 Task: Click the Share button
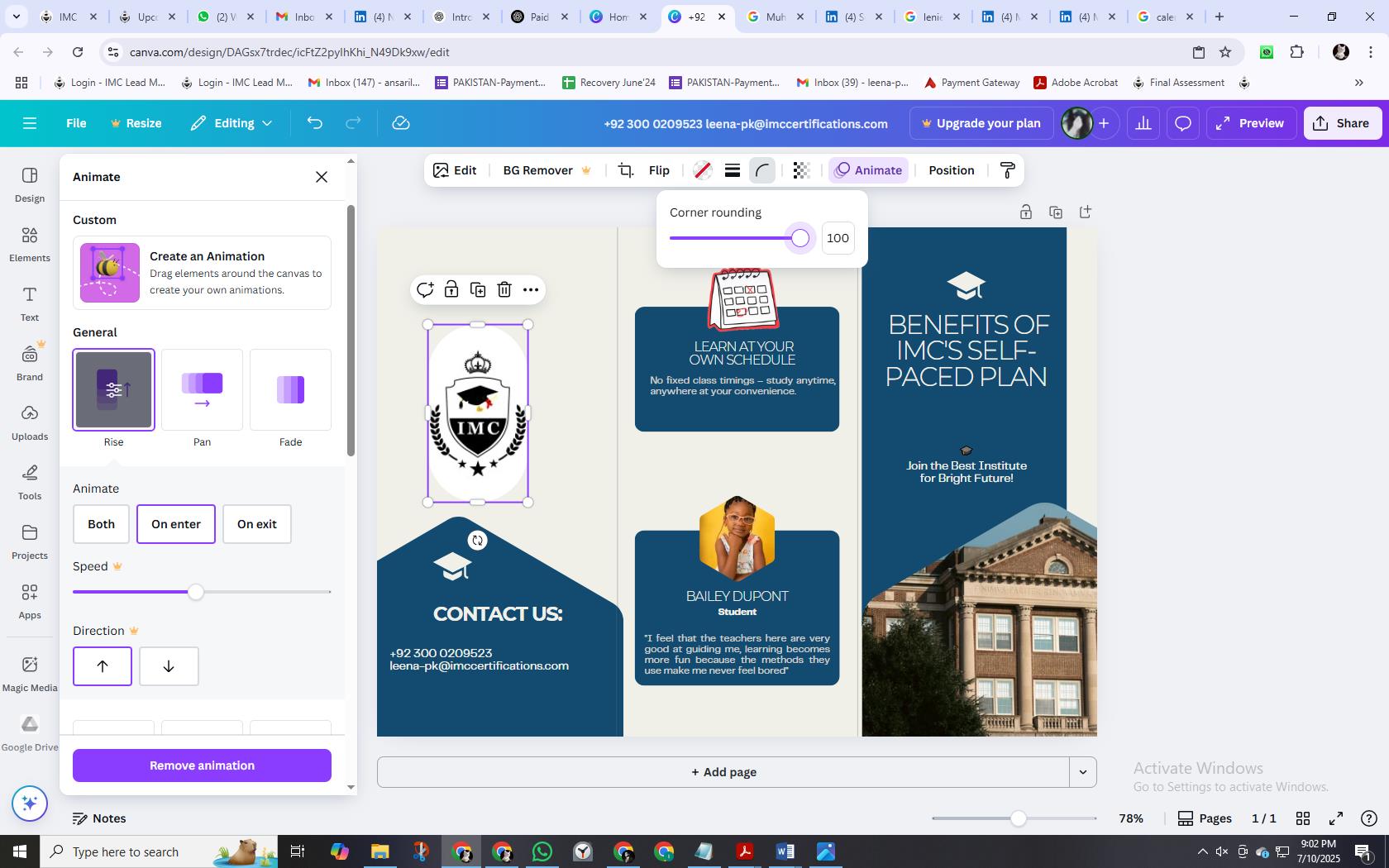pyautogui.click(x=1342, y=123)
